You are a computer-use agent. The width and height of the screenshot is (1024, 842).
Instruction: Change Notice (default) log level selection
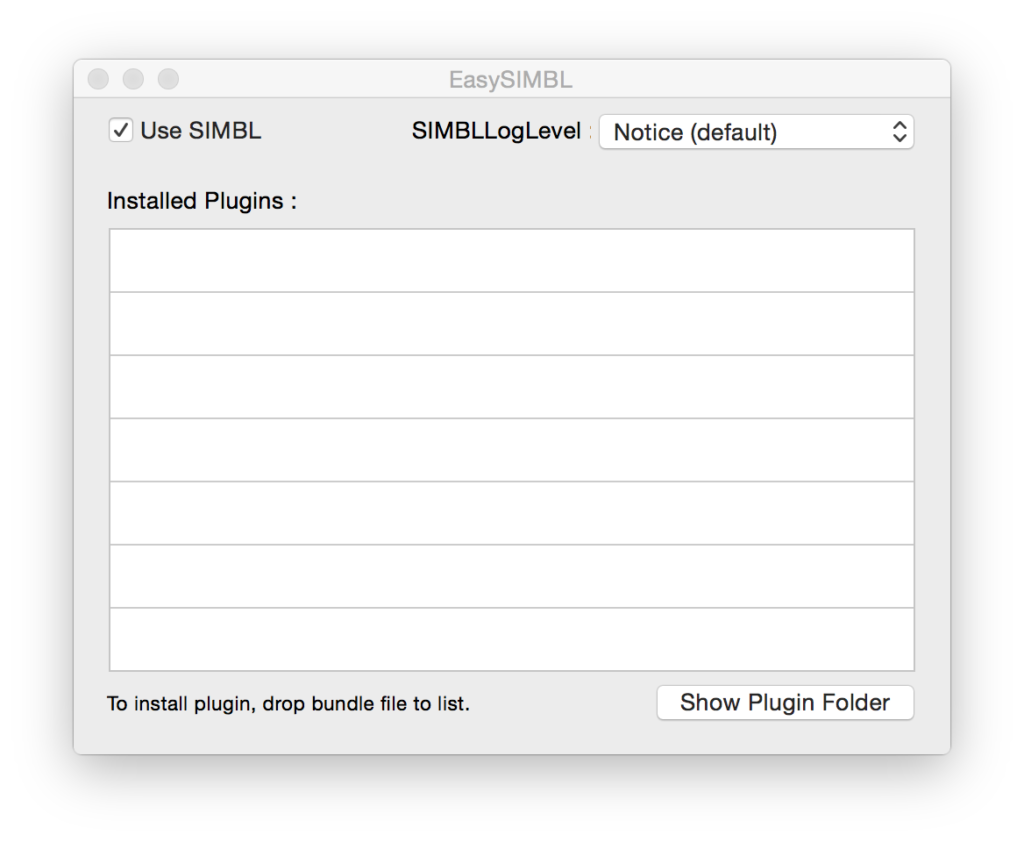pos(756,131)
